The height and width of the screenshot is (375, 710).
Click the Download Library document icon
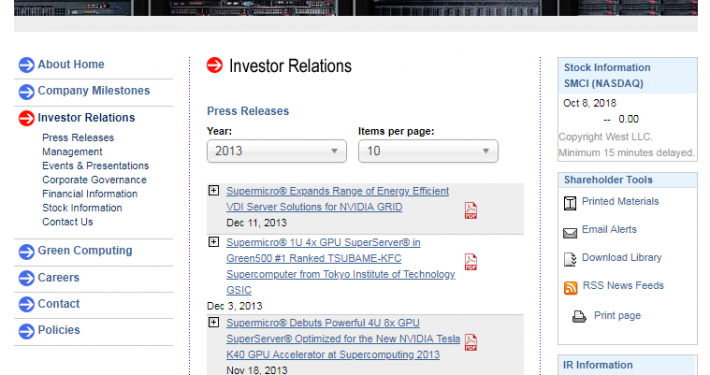(570, 260)
